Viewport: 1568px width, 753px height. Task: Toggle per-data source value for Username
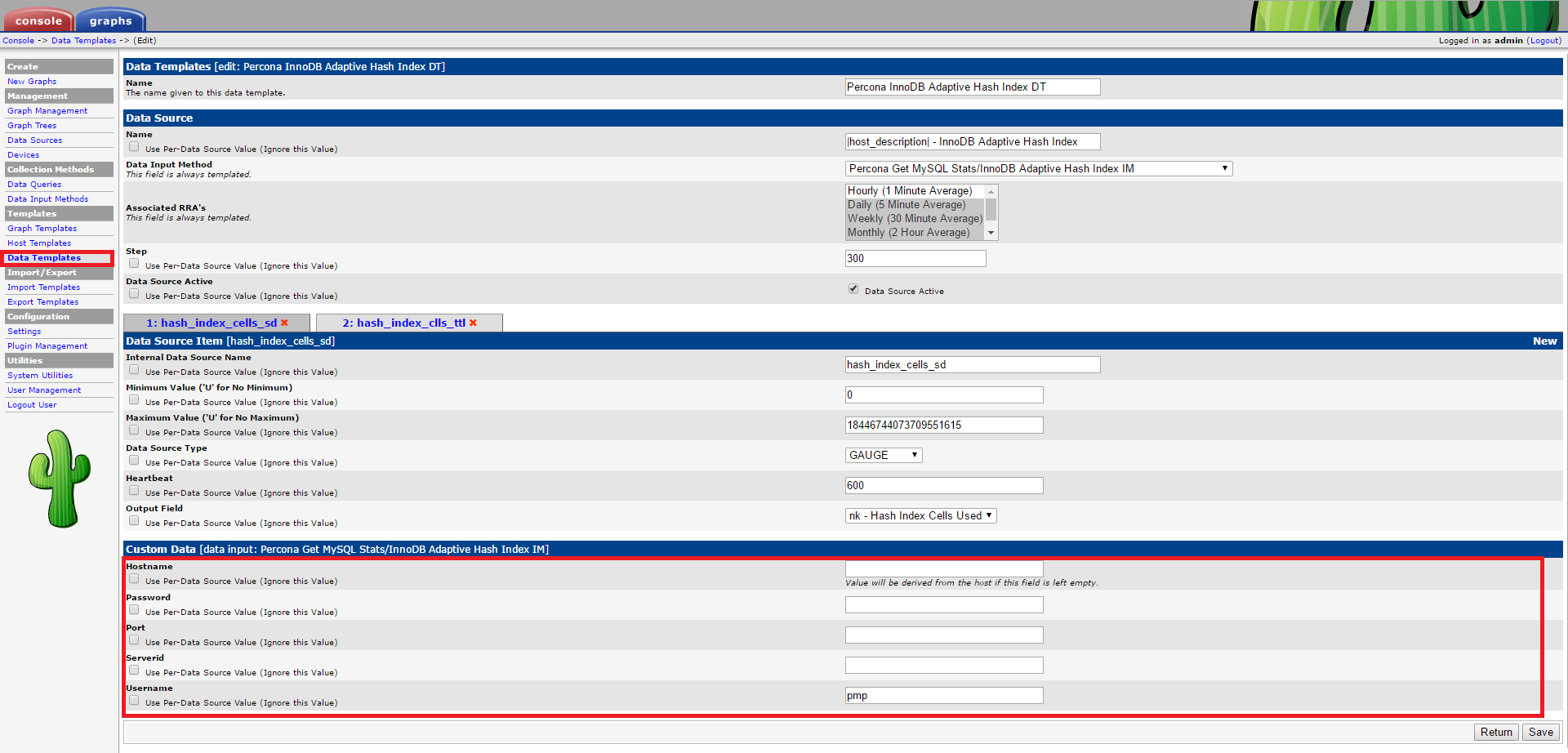(x=134, y=701)
